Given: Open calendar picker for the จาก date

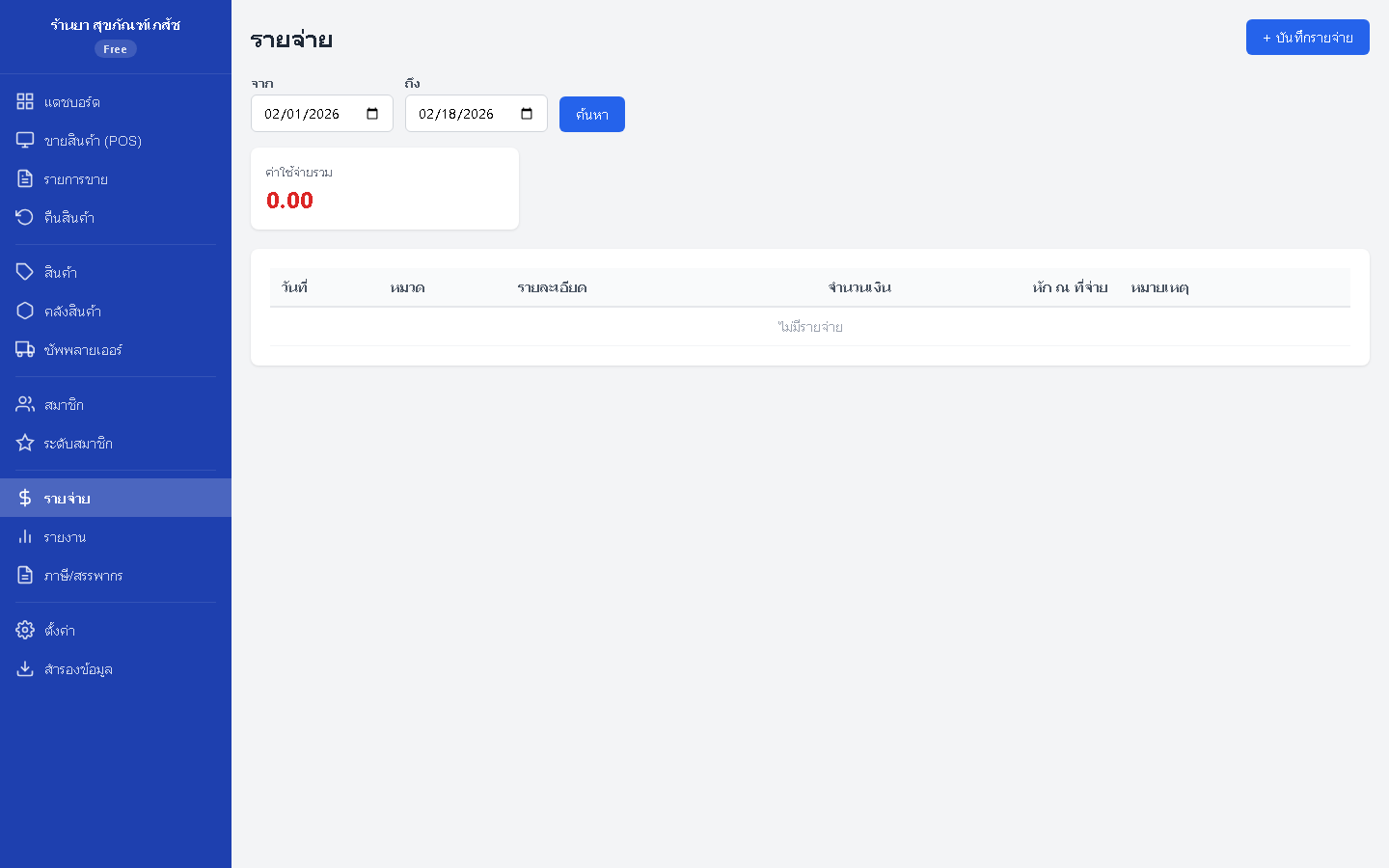Looking at the screenshot, I should (372, 114).
